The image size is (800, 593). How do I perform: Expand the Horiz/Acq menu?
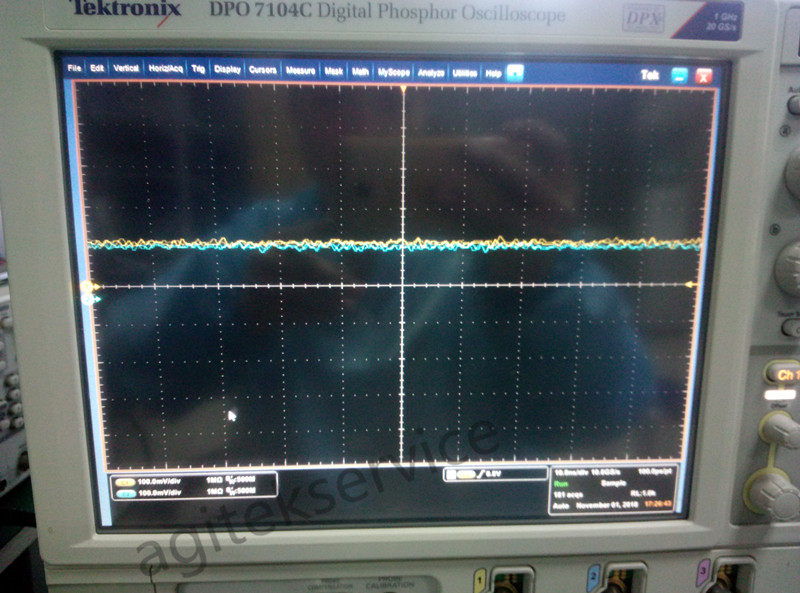tap(165, 69)
